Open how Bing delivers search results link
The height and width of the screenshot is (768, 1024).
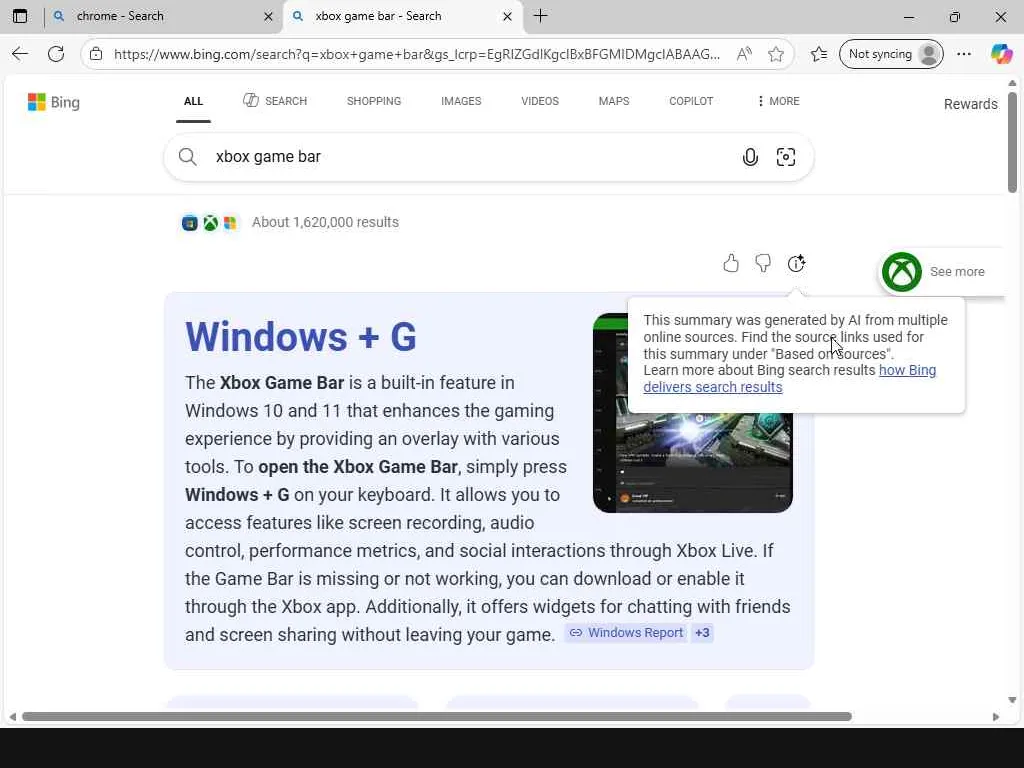(x=790, y=379)
